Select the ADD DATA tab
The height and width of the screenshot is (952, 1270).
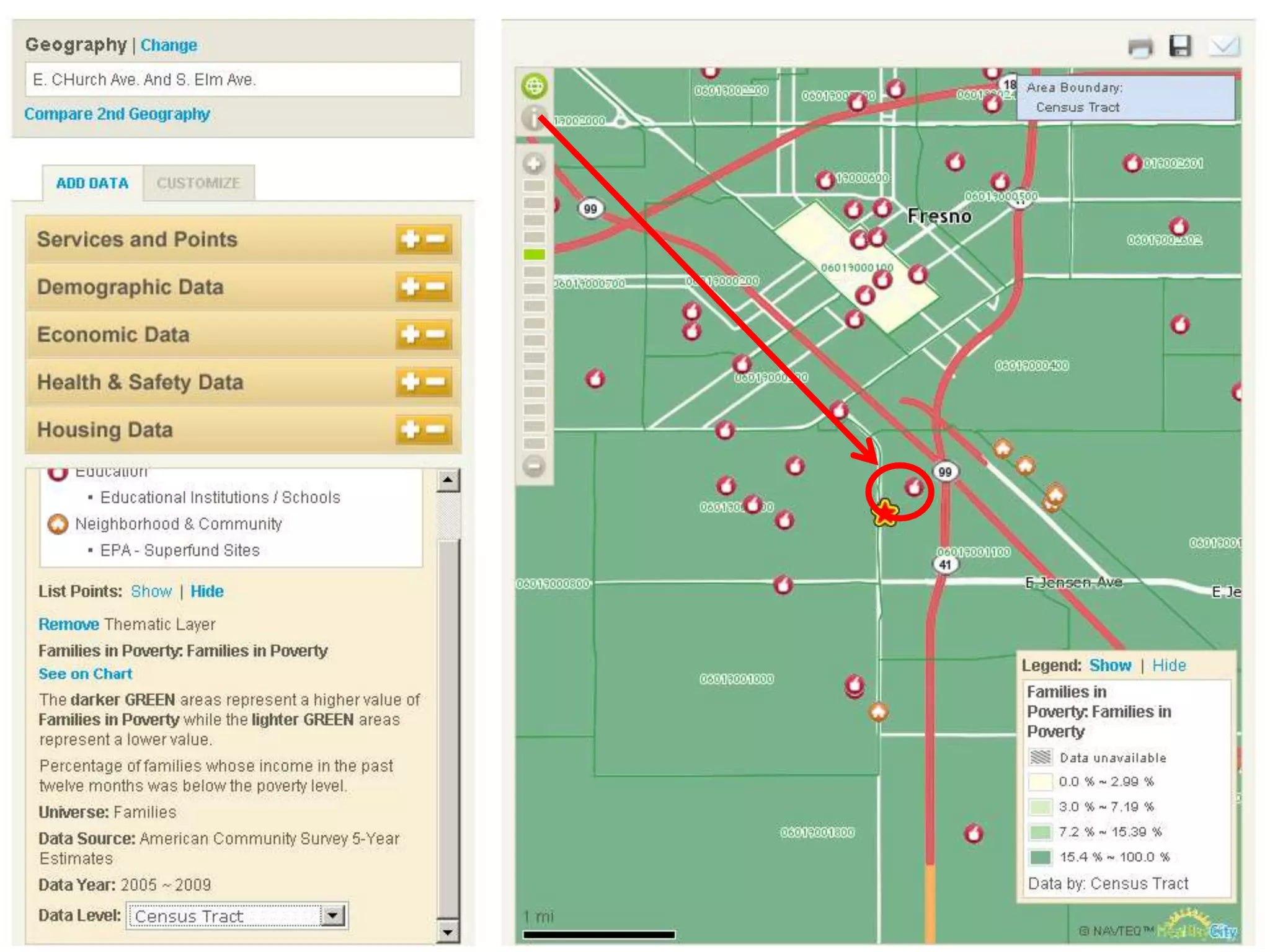[92, 183]
